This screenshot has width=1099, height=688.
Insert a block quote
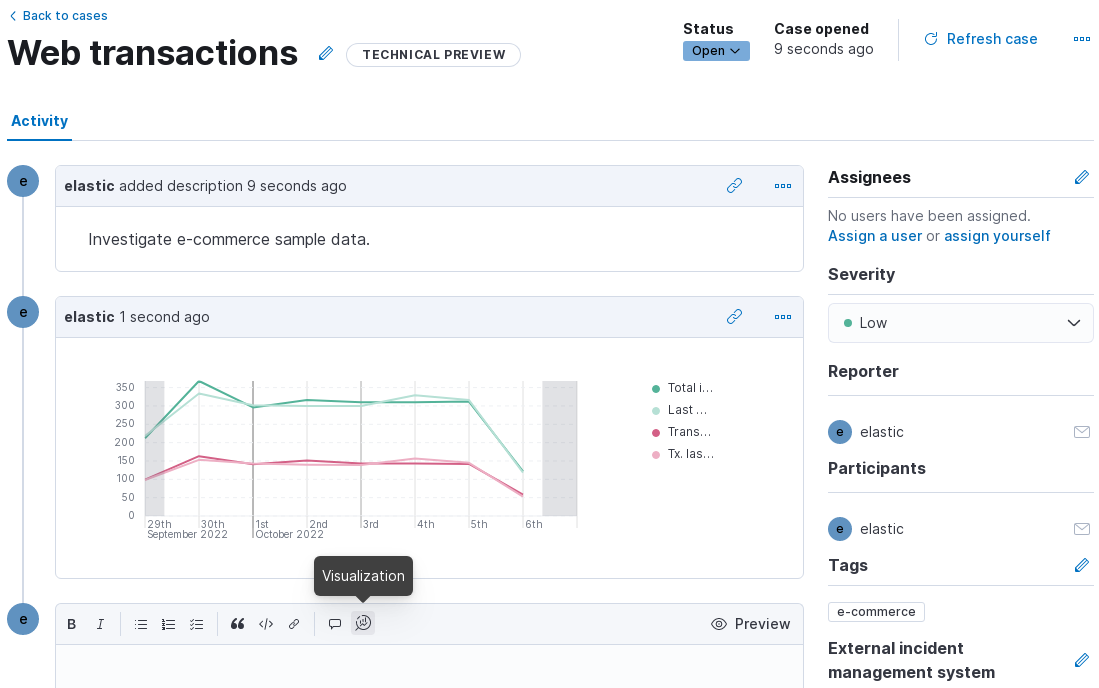238,624
